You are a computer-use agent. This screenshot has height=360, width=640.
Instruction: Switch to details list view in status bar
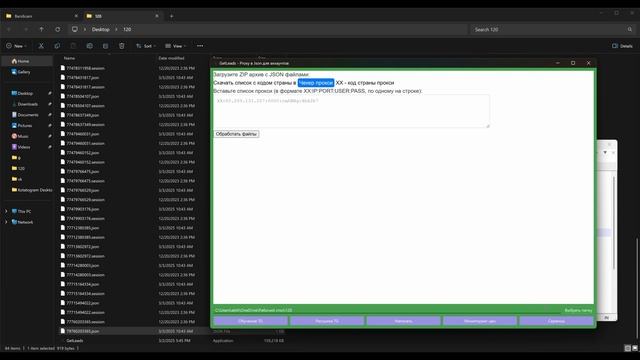[x=627, y=348]
